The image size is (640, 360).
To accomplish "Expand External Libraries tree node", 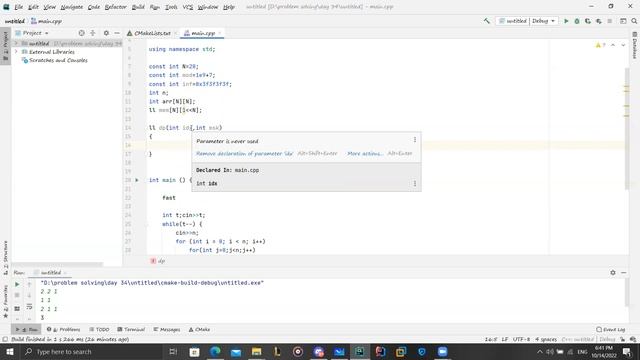I will pyautogui.click(x=16, y=52).
